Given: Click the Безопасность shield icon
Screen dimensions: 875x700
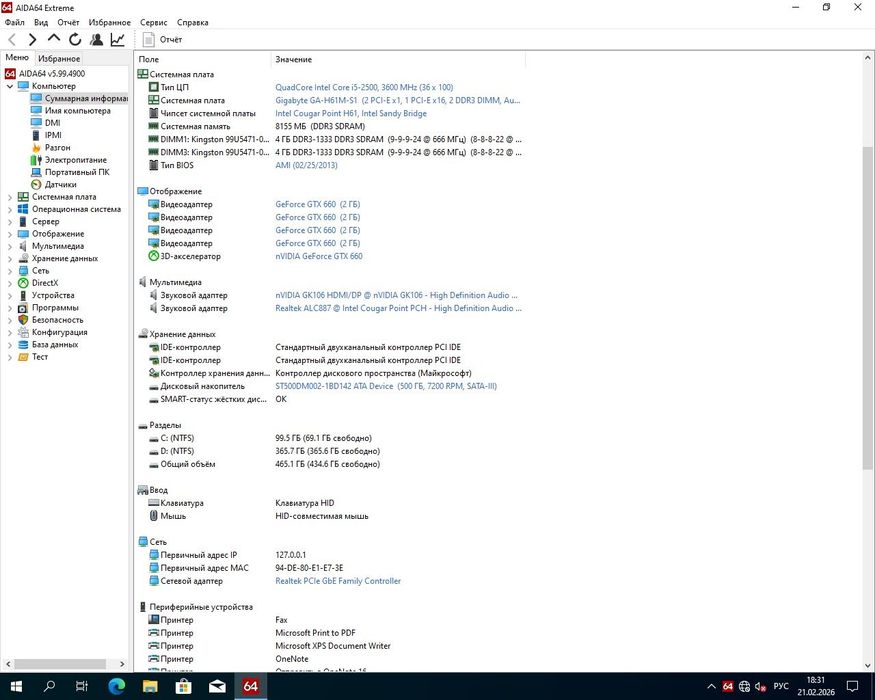Looking at the screenshot, I should point(23,320).
